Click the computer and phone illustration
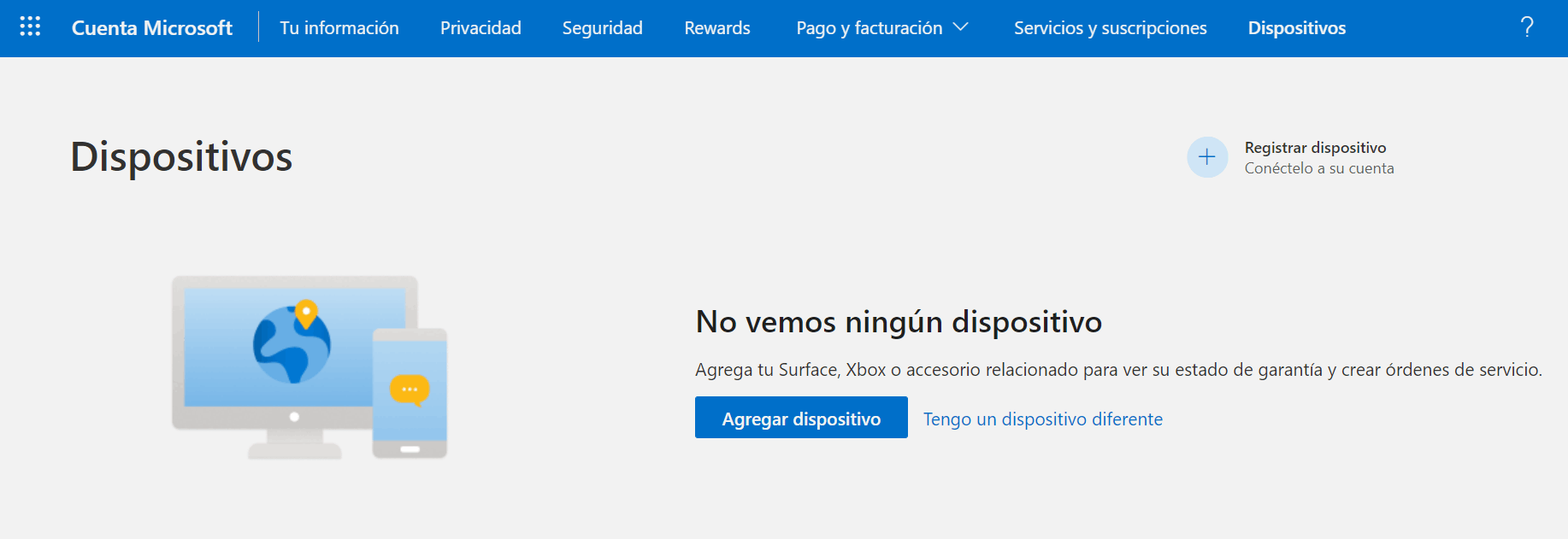1568x539 pixels. coord(309,367)
